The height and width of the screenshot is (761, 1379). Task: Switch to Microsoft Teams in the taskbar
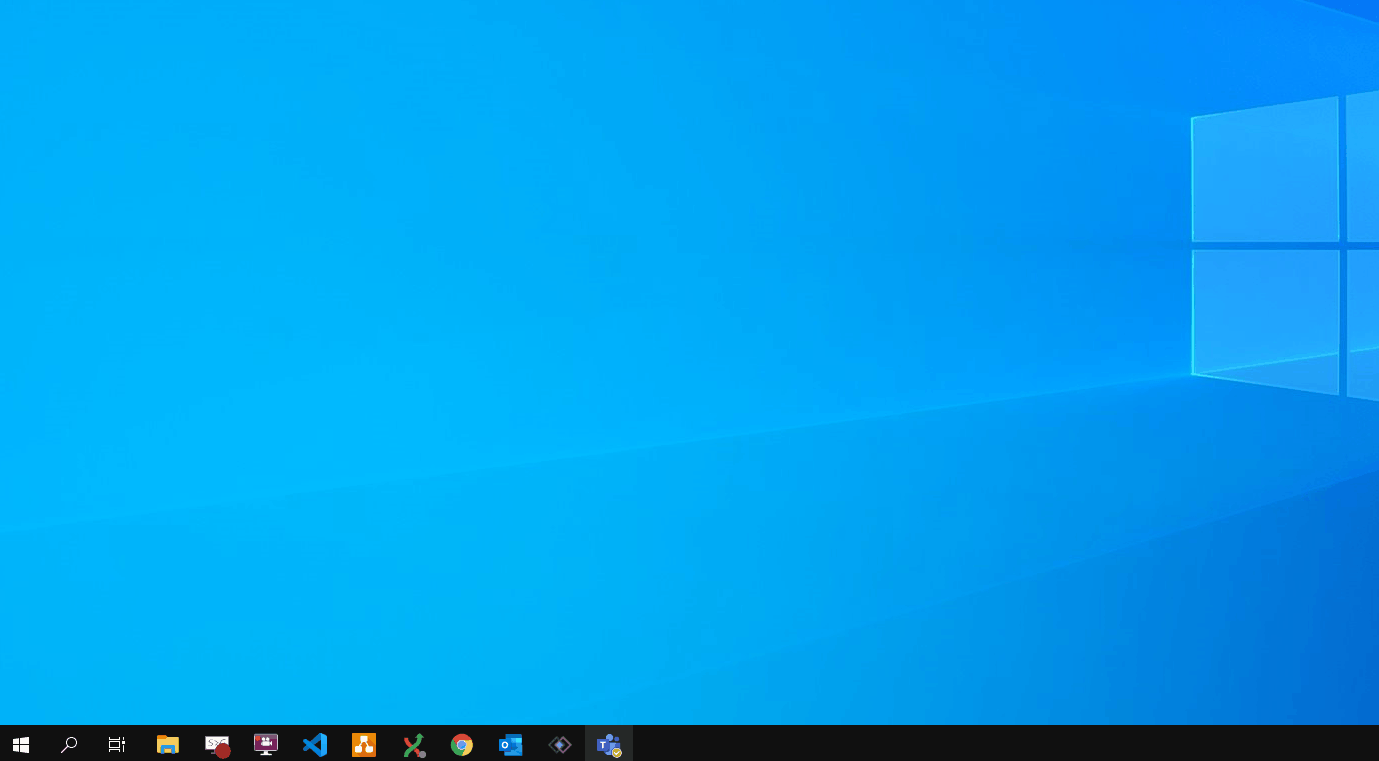pyautogui.click(x=609, y=744)
